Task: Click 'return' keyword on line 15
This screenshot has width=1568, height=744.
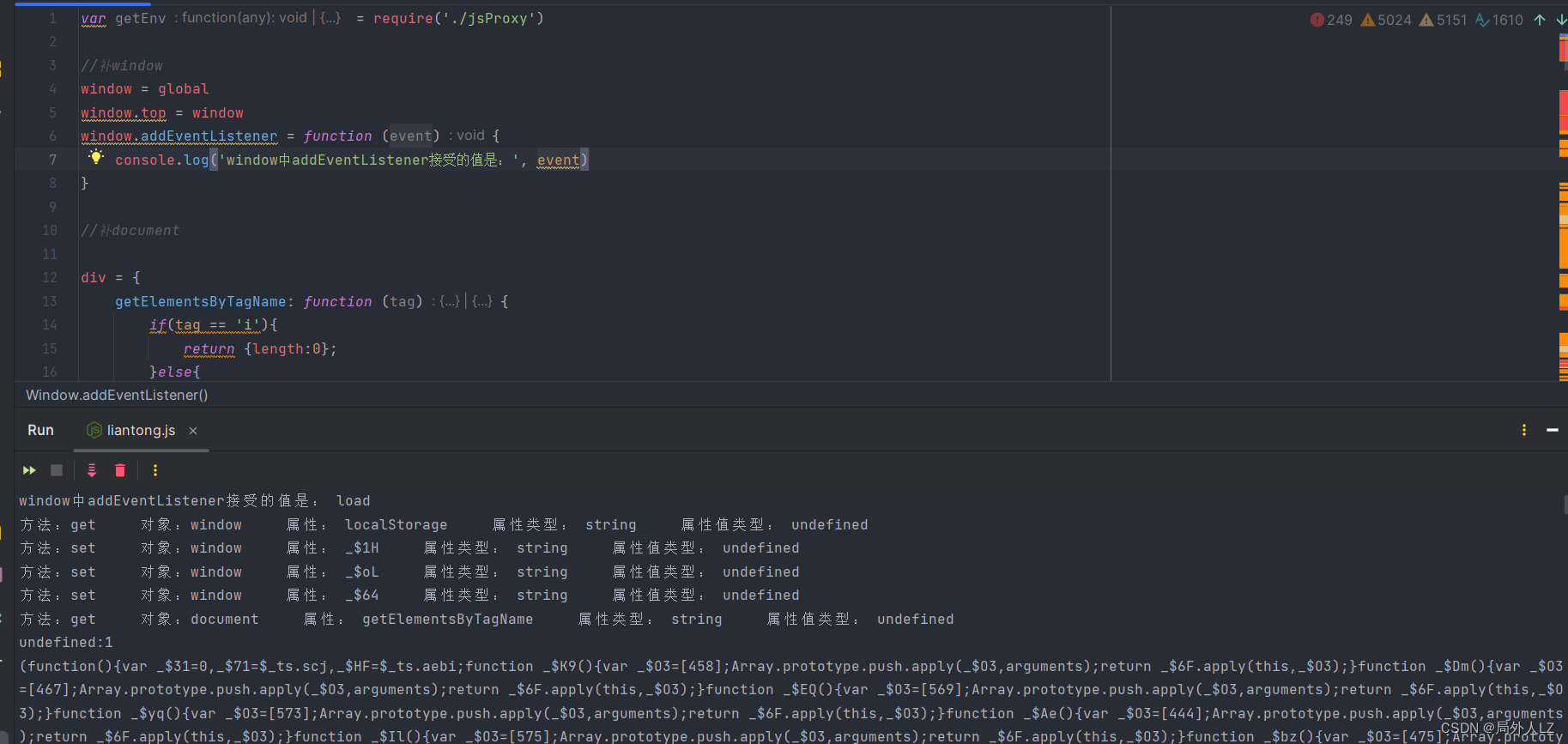Action: click(209, 349)
